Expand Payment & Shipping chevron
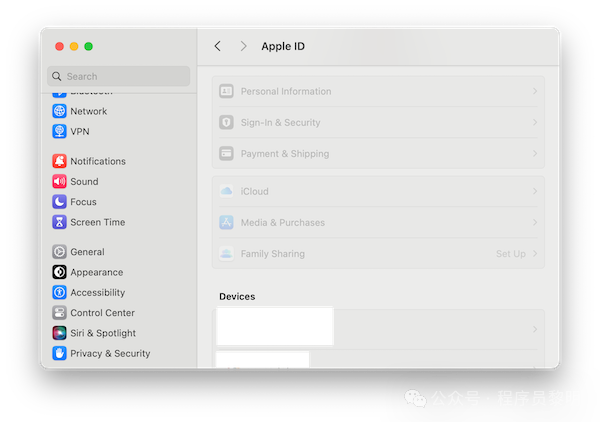This screenshot has height=422, width=600. [x=535, y=153]
